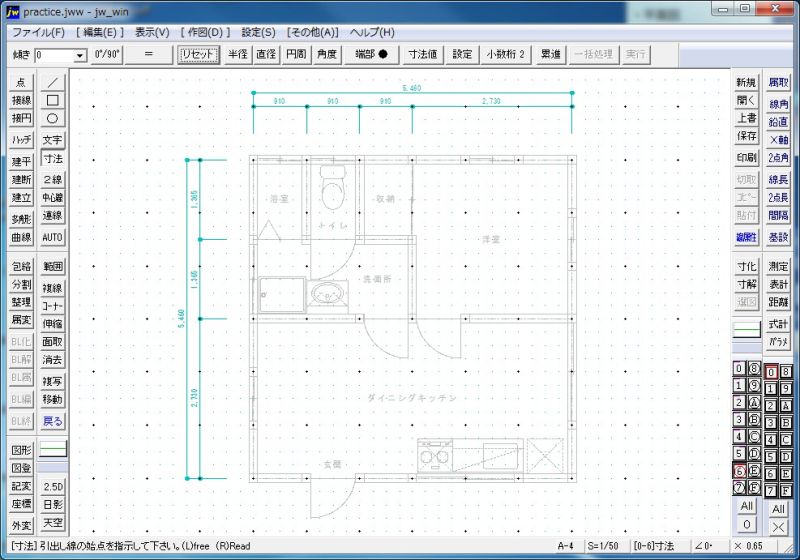Select the 2線 double line tool

pyautogui.click(x=53, y=180)
